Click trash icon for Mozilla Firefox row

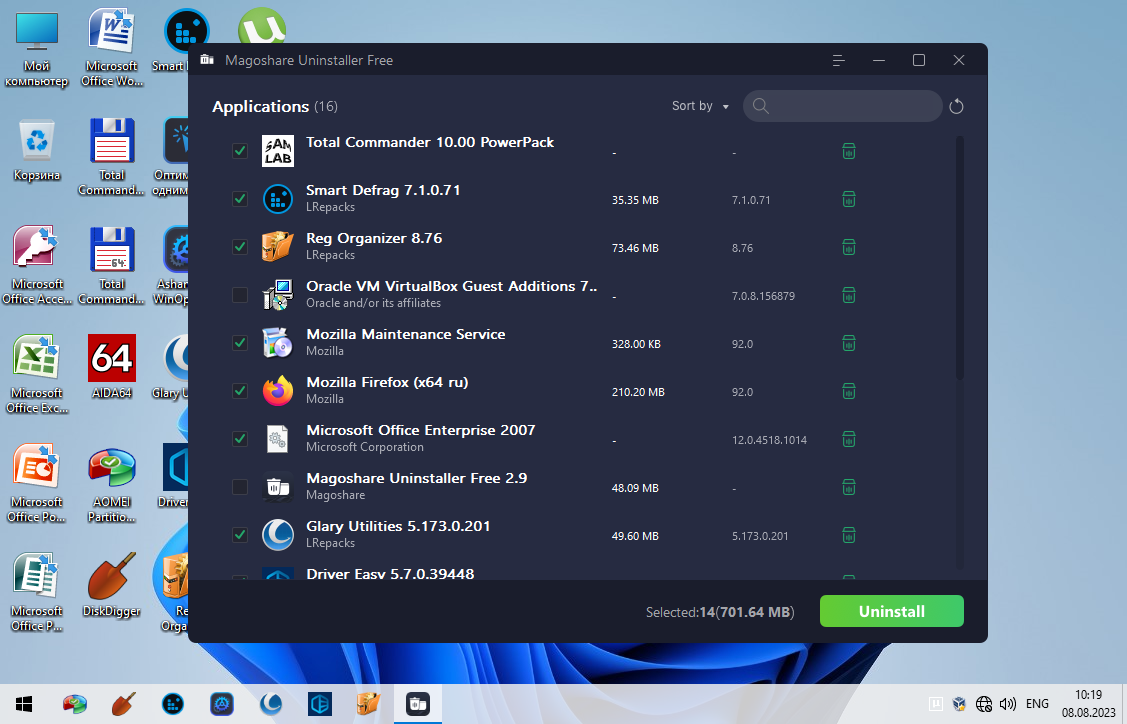tap(849, 391)
